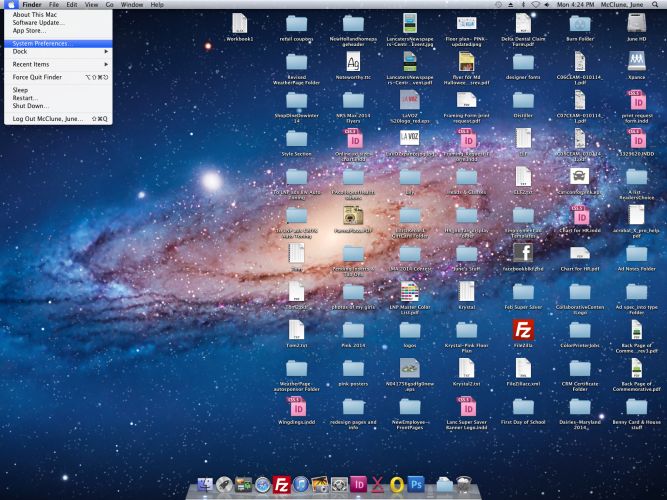Viewport: 667px width, 500px height.
Task: Open iTunes from the Dock
Action: coord(300,485)
